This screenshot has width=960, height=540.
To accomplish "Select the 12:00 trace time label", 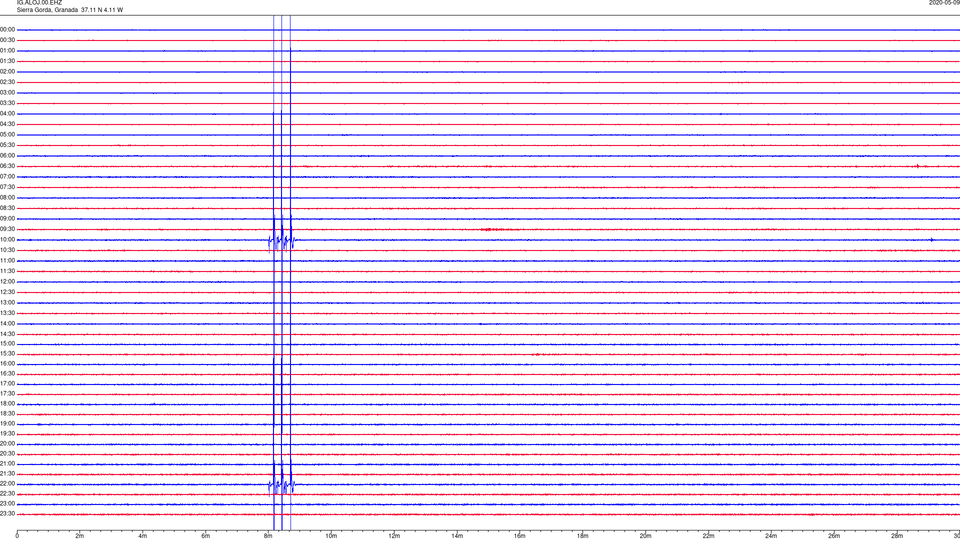I will point(7,281).
